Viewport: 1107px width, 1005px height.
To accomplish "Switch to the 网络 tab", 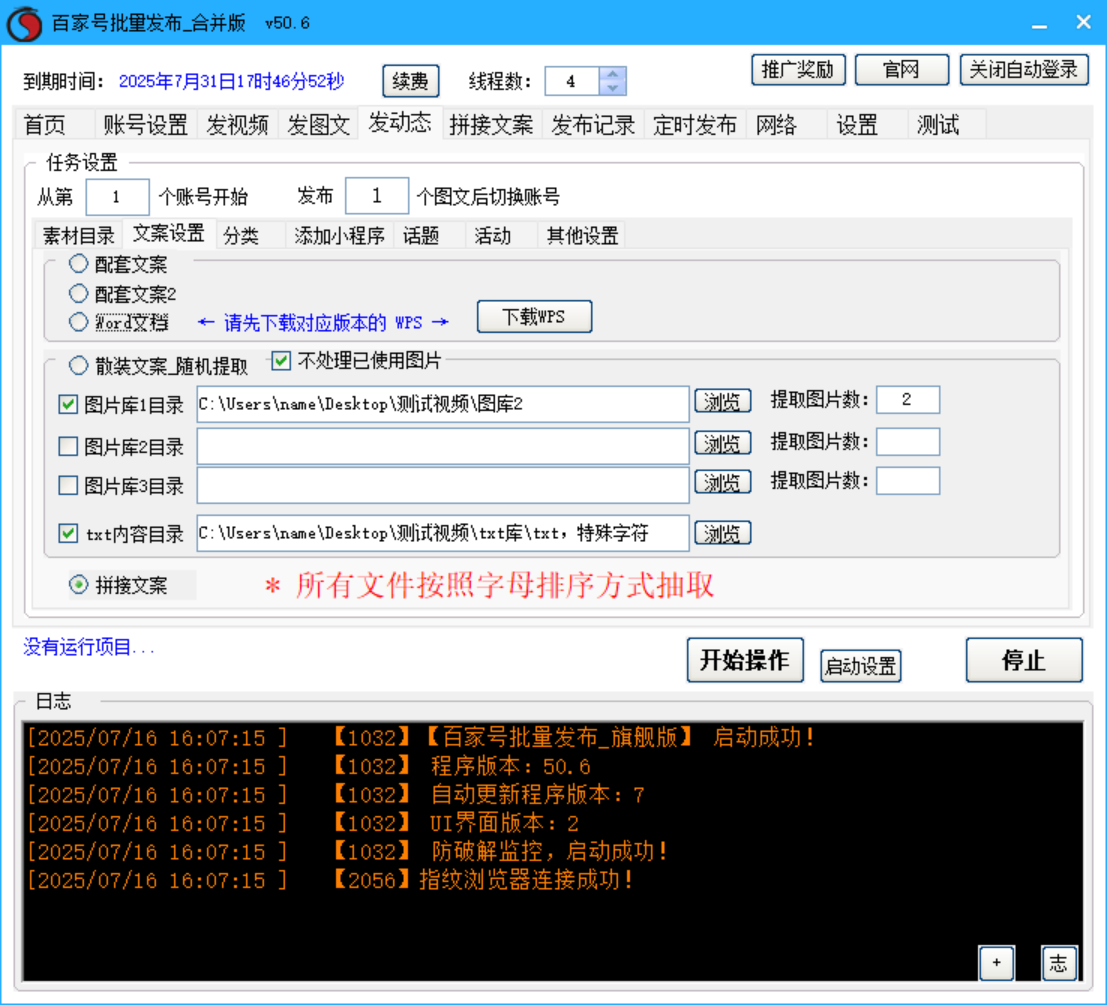I will pyautogui.click(x=786, y=125).
